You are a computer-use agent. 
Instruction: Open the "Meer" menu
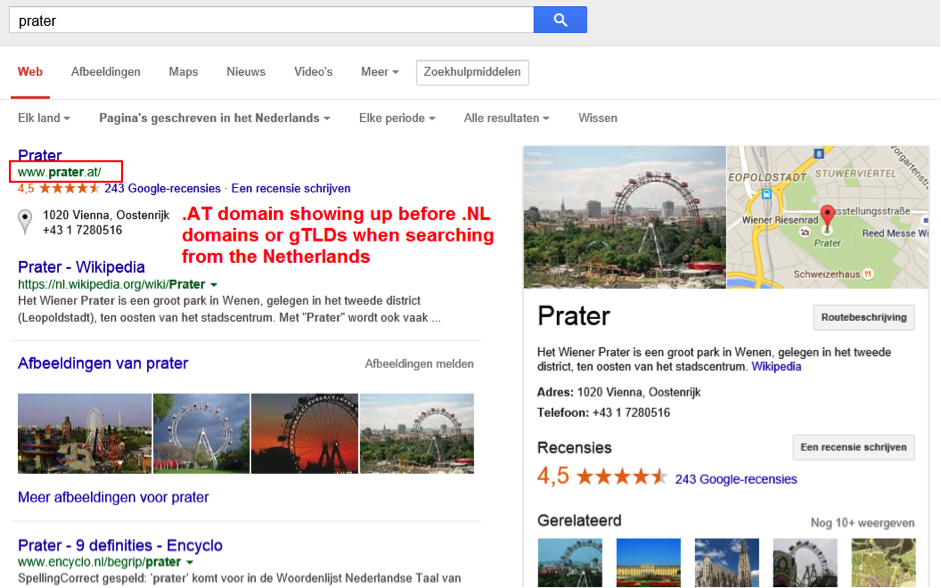(x=378, y=72)
